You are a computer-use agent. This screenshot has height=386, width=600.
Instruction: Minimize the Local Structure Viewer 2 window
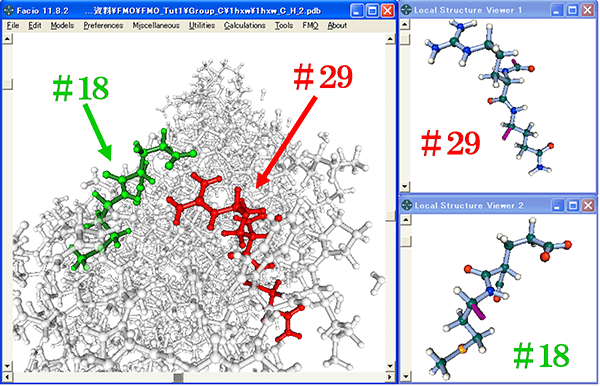click(x=557, y=205)
